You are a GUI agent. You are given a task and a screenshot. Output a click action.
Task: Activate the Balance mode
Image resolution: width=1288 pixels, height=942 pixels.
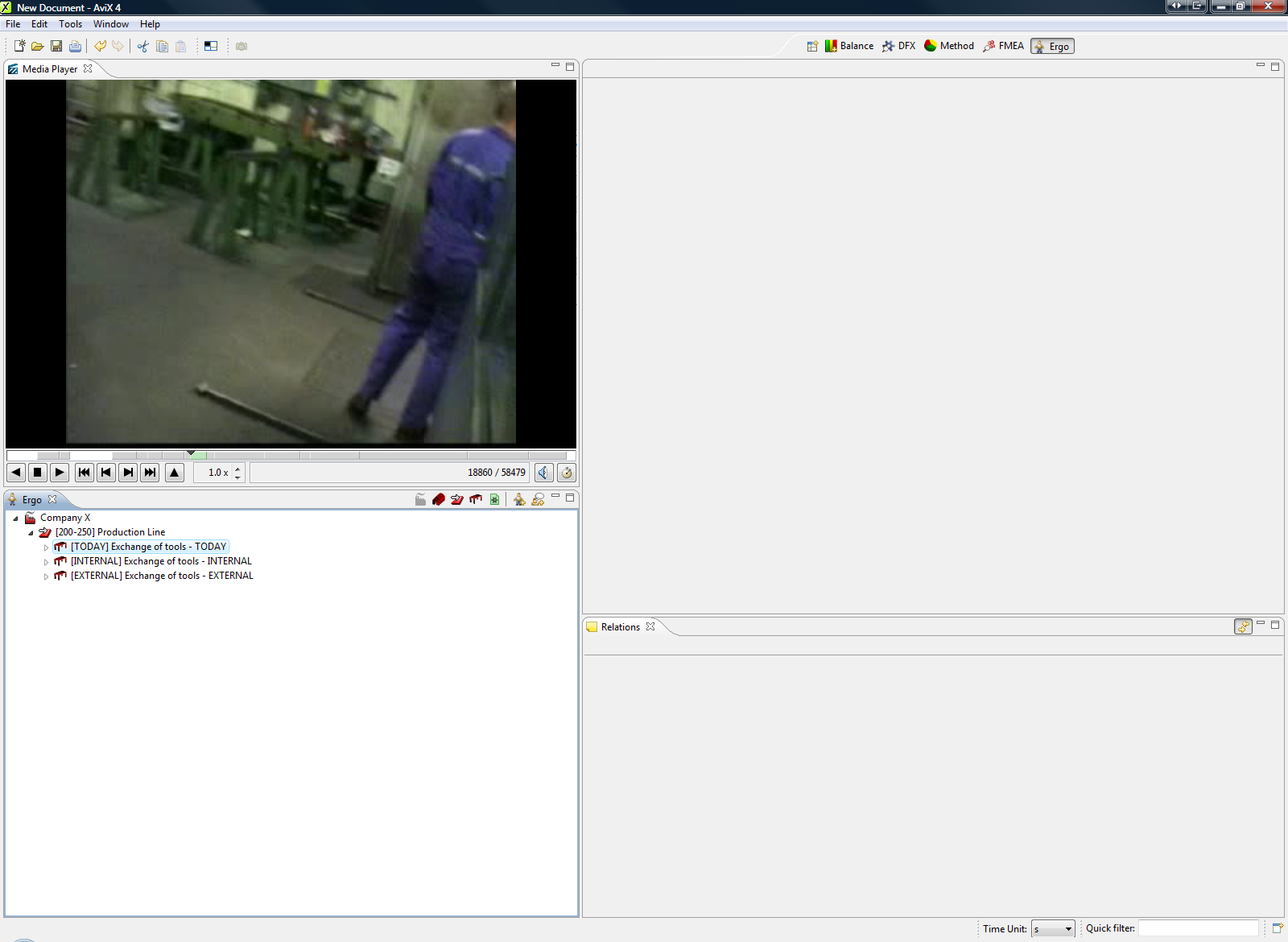tap(848, 46)
